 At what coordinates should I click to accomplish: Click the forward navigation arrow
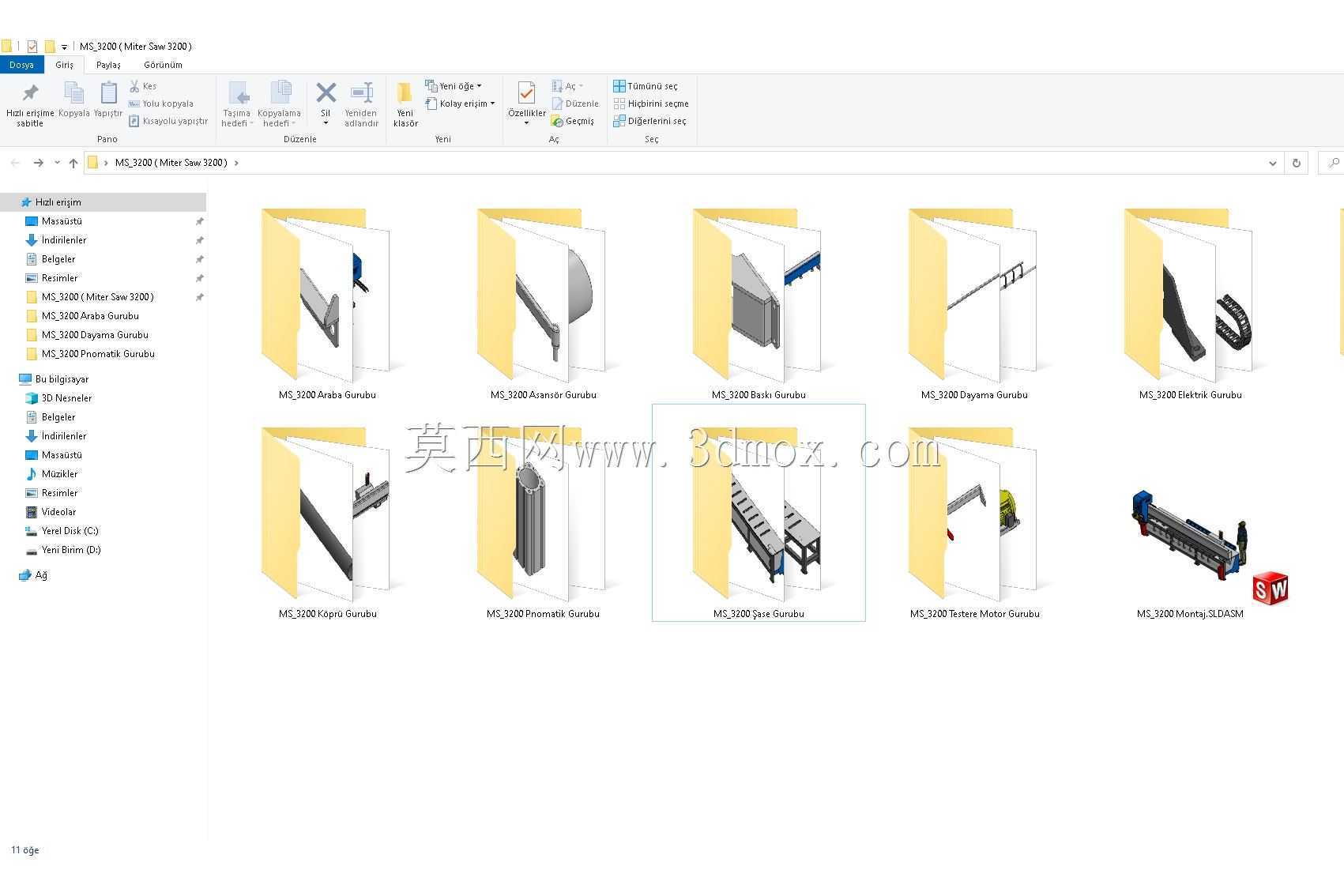(38, 163)
